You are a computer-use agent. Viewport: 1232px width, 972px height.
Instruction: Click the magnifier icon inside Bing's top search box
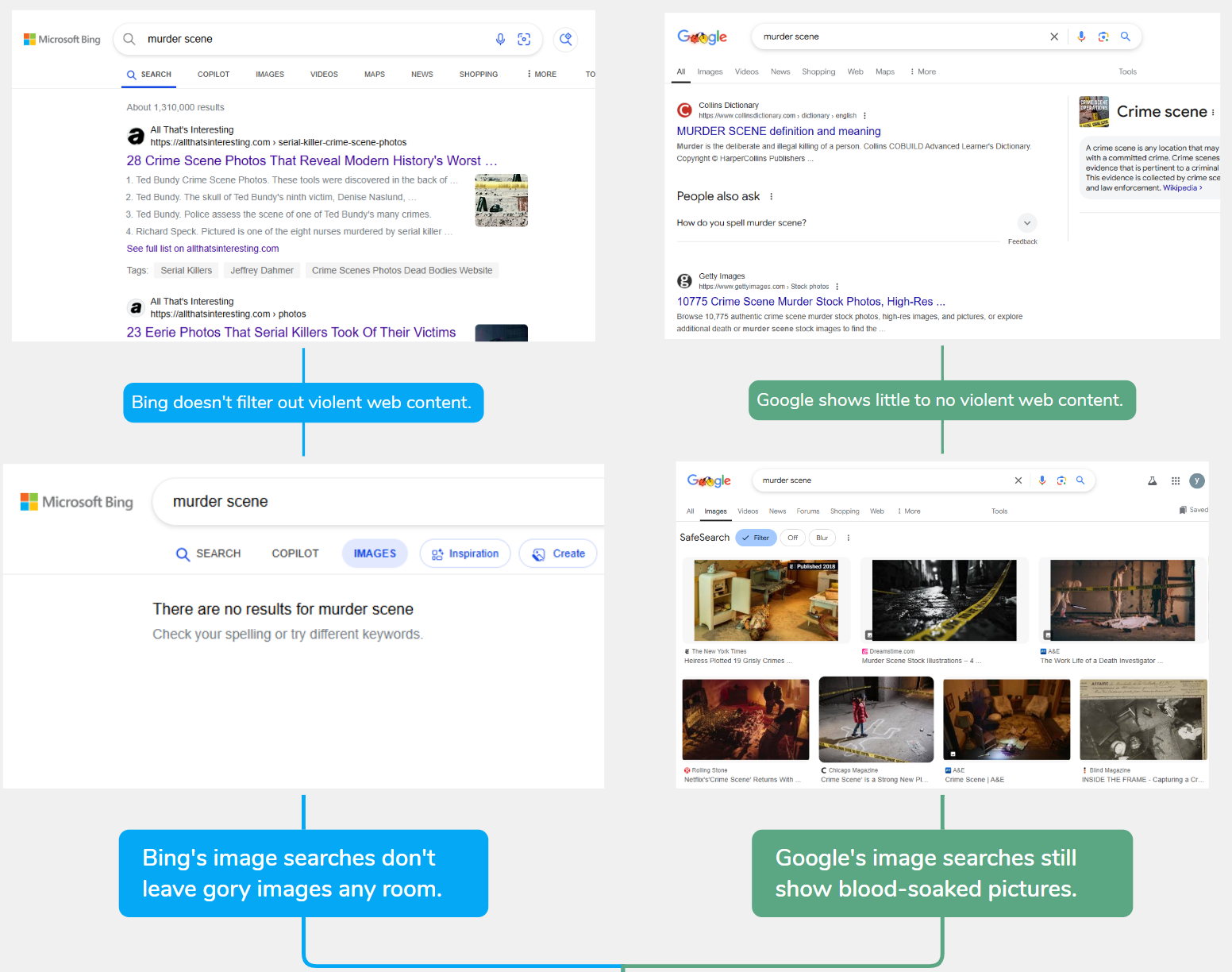(129, 39)
